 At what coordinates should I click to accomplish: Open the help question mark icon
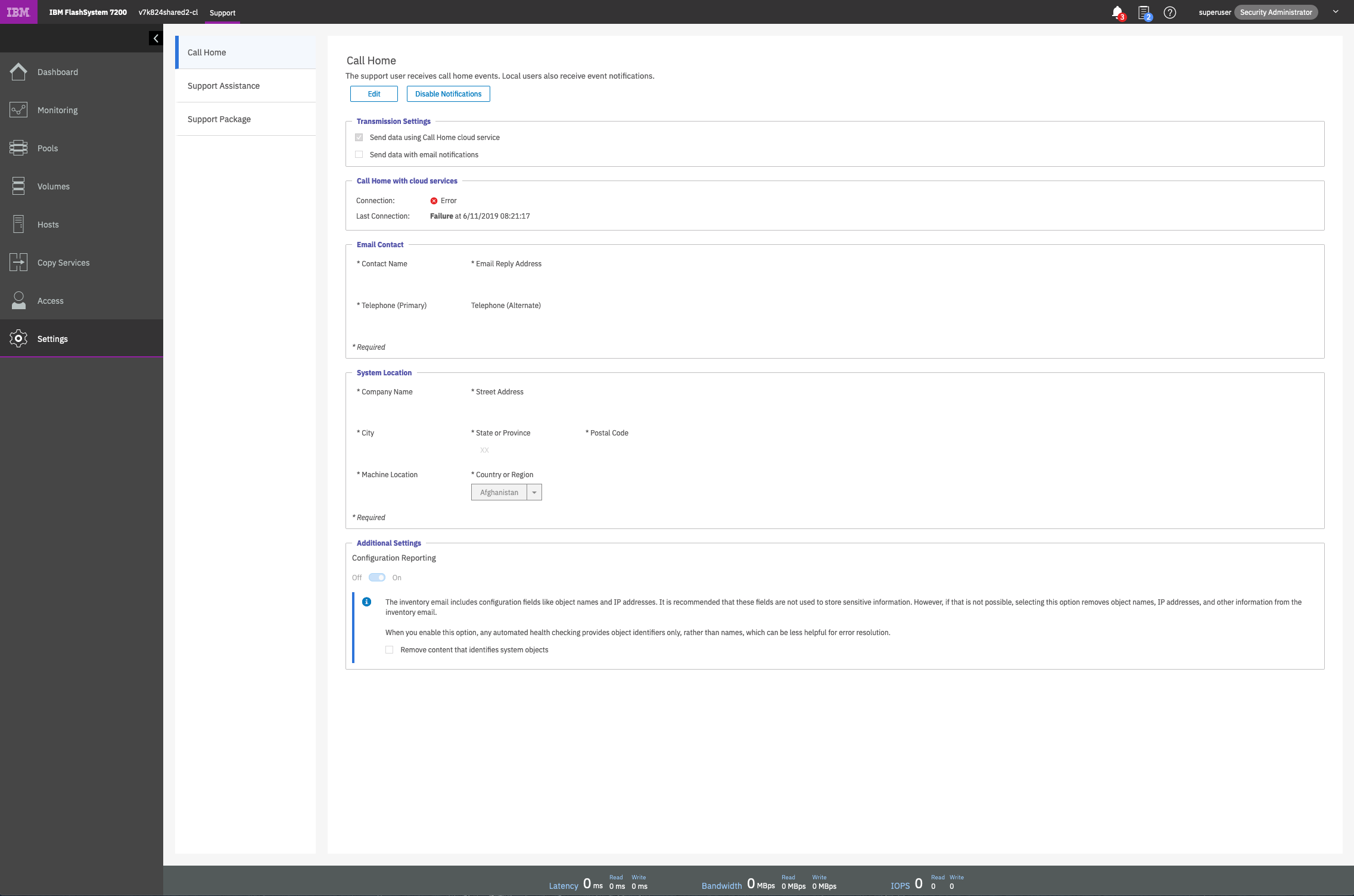point(1170,13)
